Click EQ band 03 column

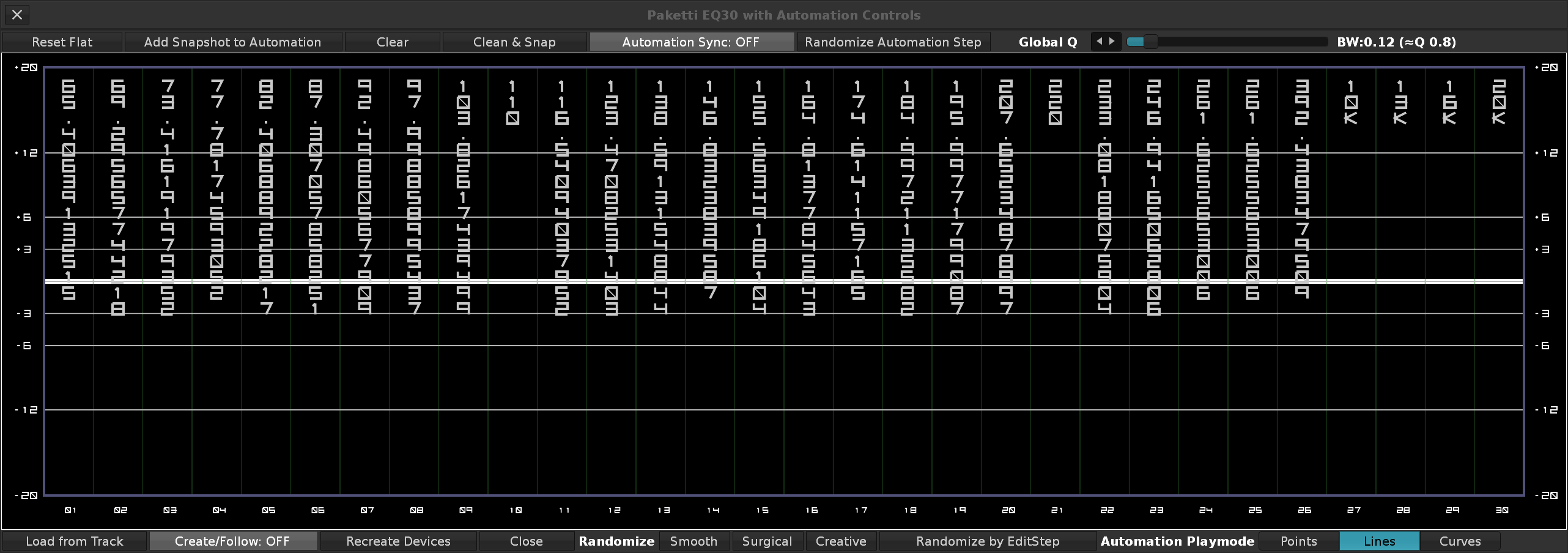click(168, 281)
